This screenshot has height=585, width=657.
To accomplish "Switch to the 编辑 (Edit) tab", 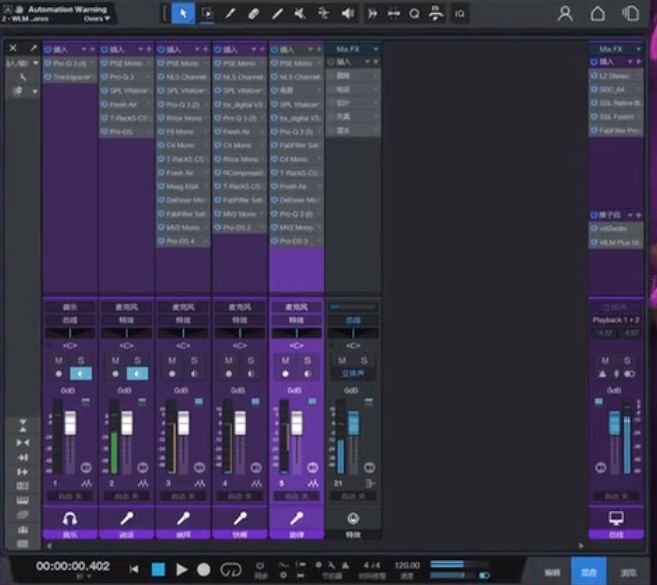I will tap(552, 571).
